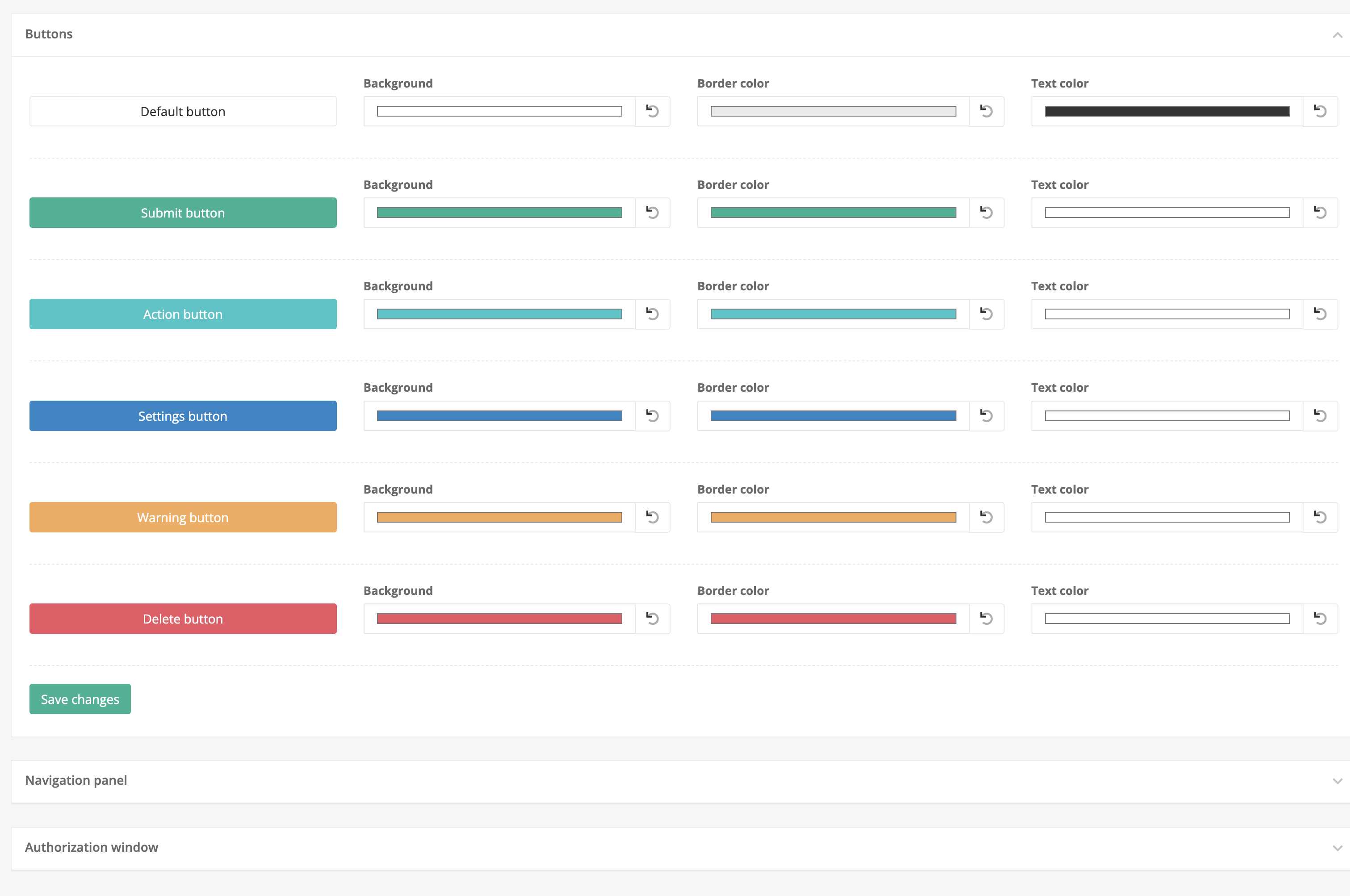Open Warning button background color picker
Image resolution: width=1350 pixels, height=896 pixels.
pyautogui.click(x=499, y=517)
